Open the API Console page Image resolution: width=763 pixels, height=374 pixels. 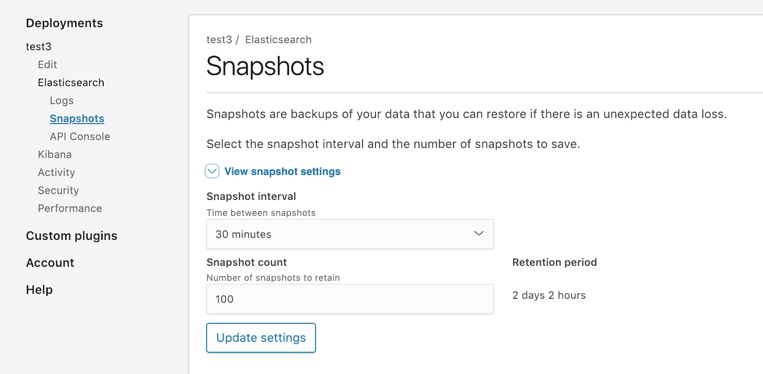pyautogui.click(x=80, y=136)
